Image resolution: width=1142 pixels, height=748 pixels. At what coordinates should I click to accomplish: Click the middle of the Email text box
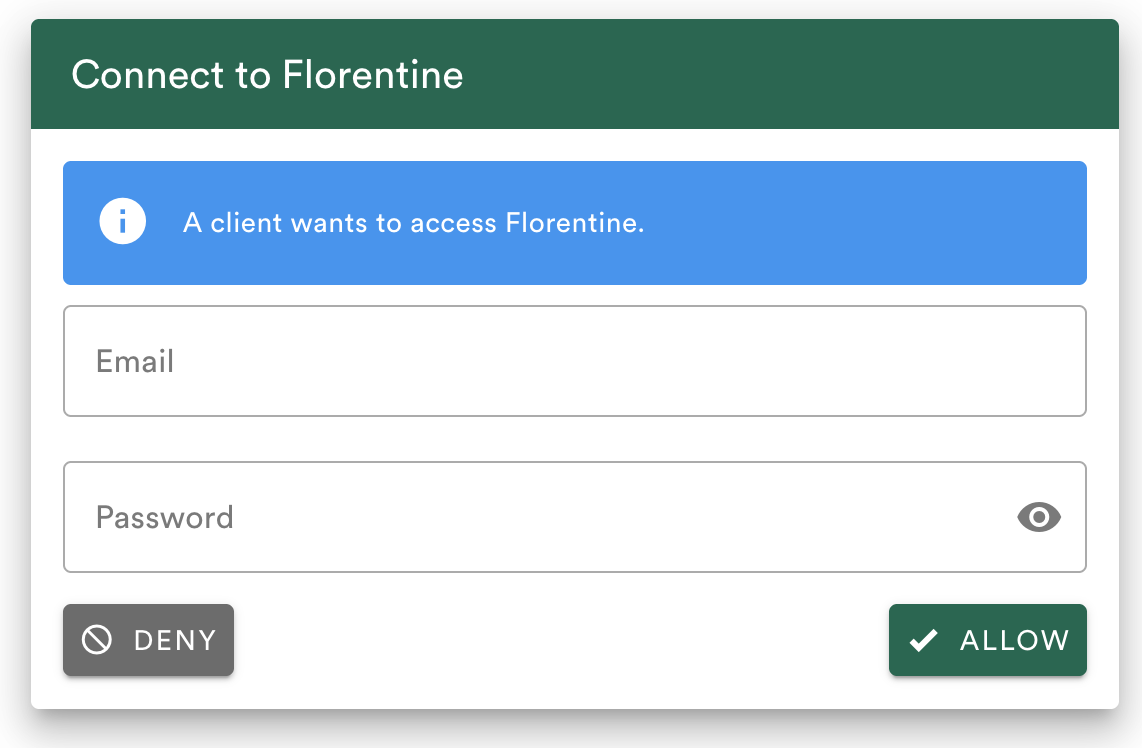(574, 361)
